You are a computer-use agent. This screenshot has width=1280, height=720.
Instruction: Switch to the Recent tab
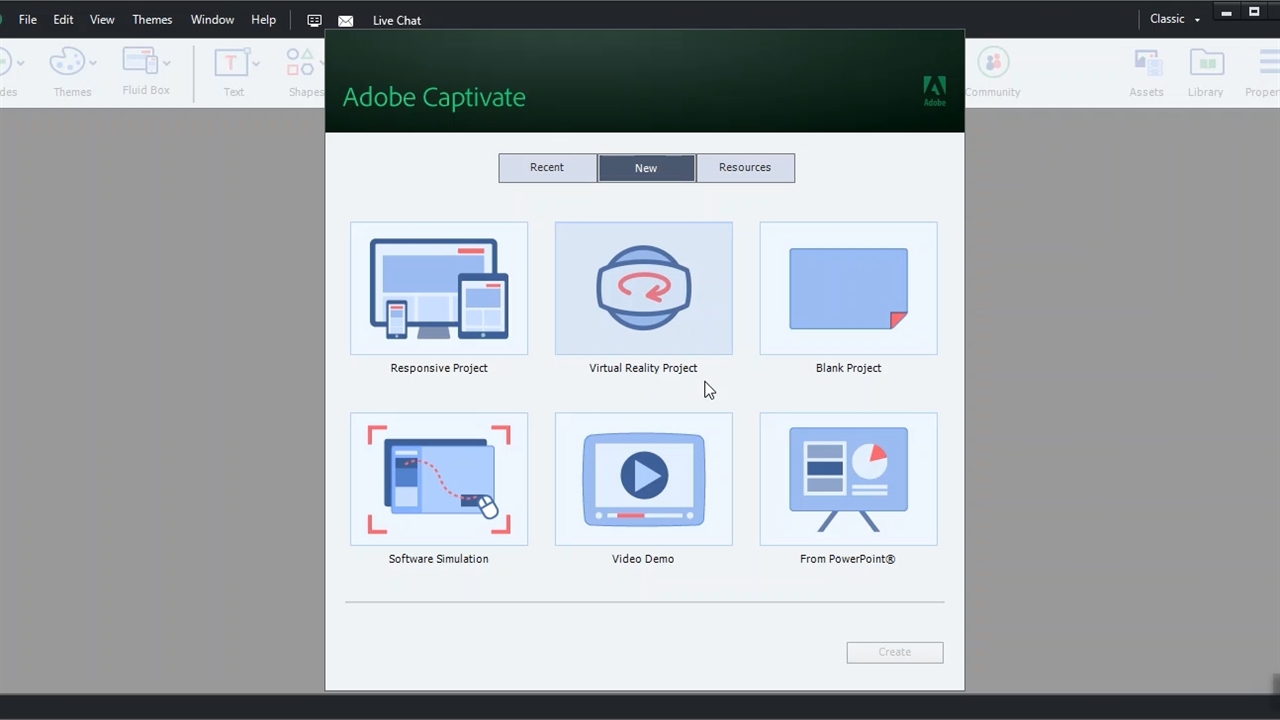coord(547,168)
